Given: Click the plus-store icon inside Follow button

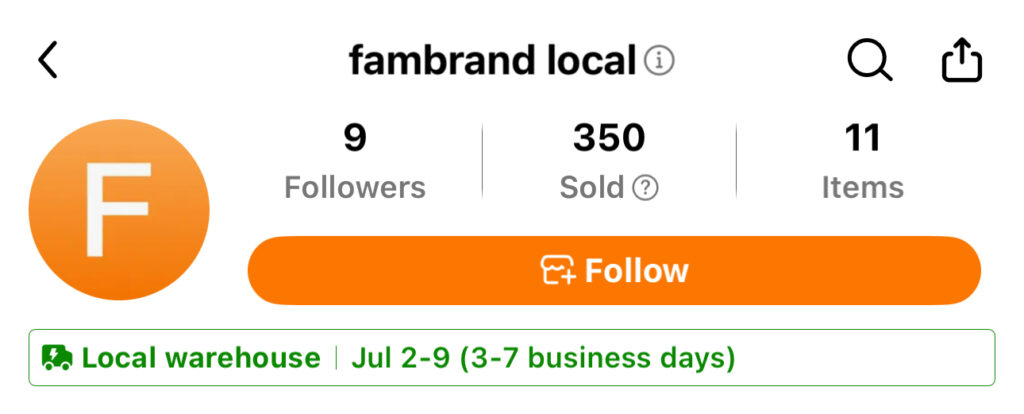Looking at the screenshot, I should [558, 271].
